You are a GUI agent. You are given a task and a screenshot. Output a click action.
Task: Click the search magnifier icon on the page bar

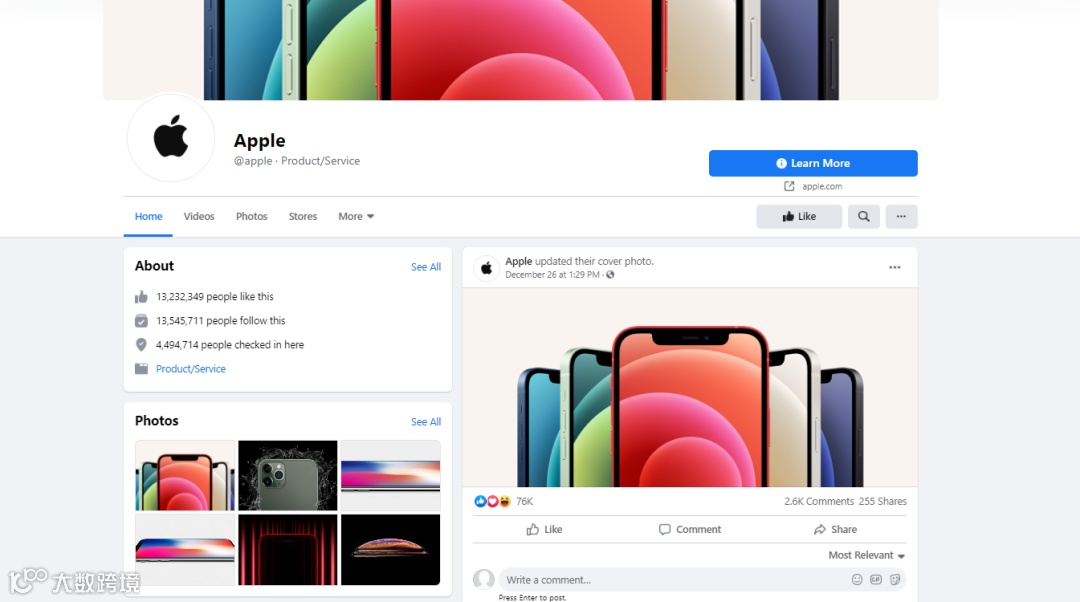pos(863,216)
